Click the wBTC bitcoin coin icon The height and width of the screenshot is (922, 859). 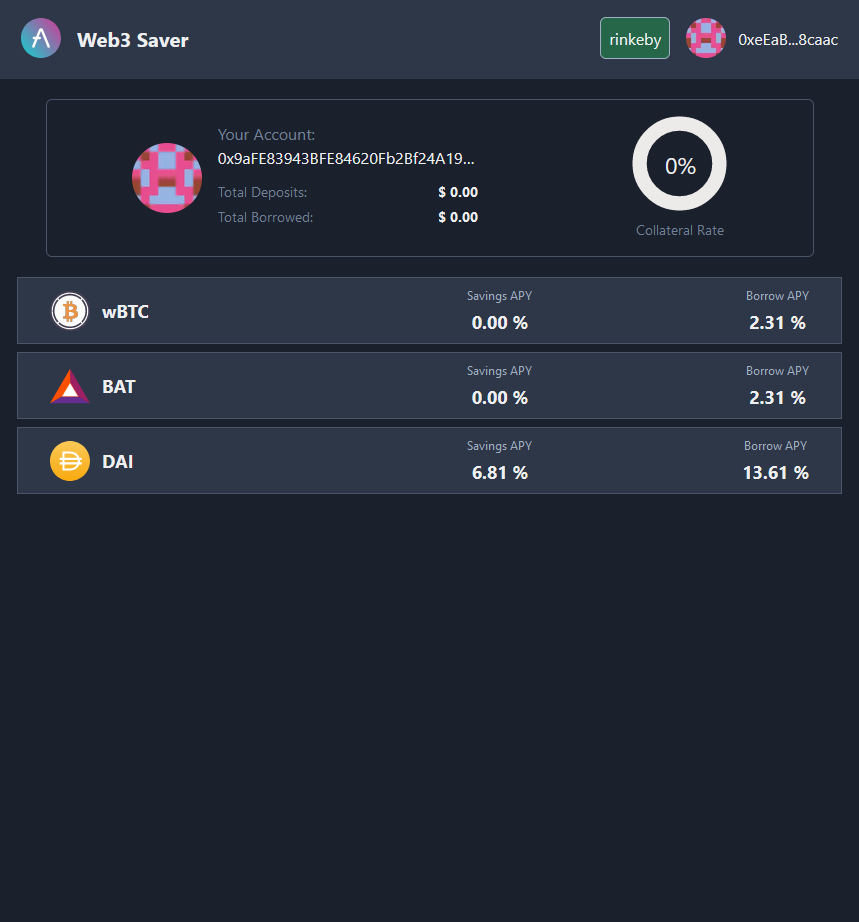70,311
